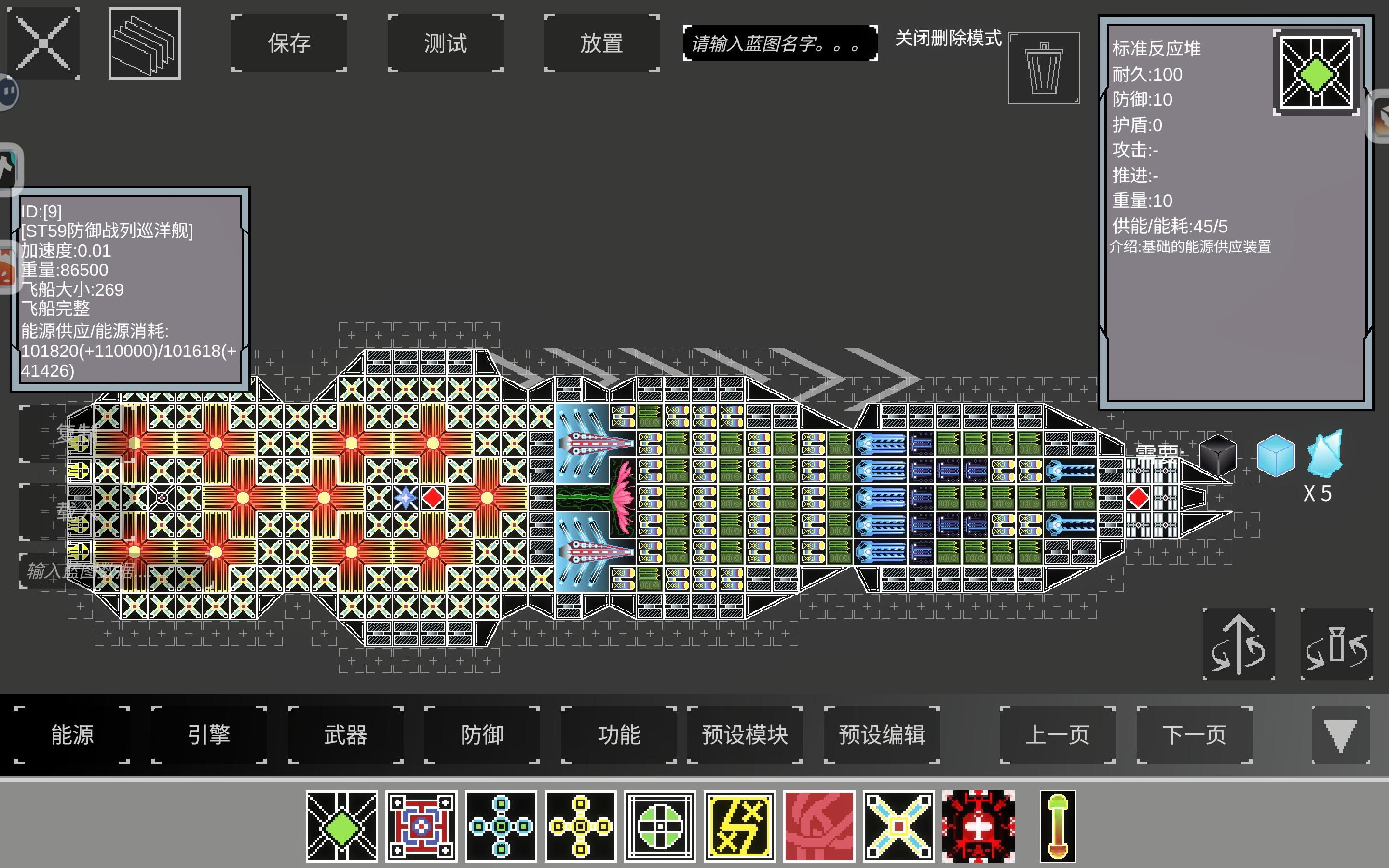Open the 武器 weapons category tab

pyautogui.click(x=345, y=735)
